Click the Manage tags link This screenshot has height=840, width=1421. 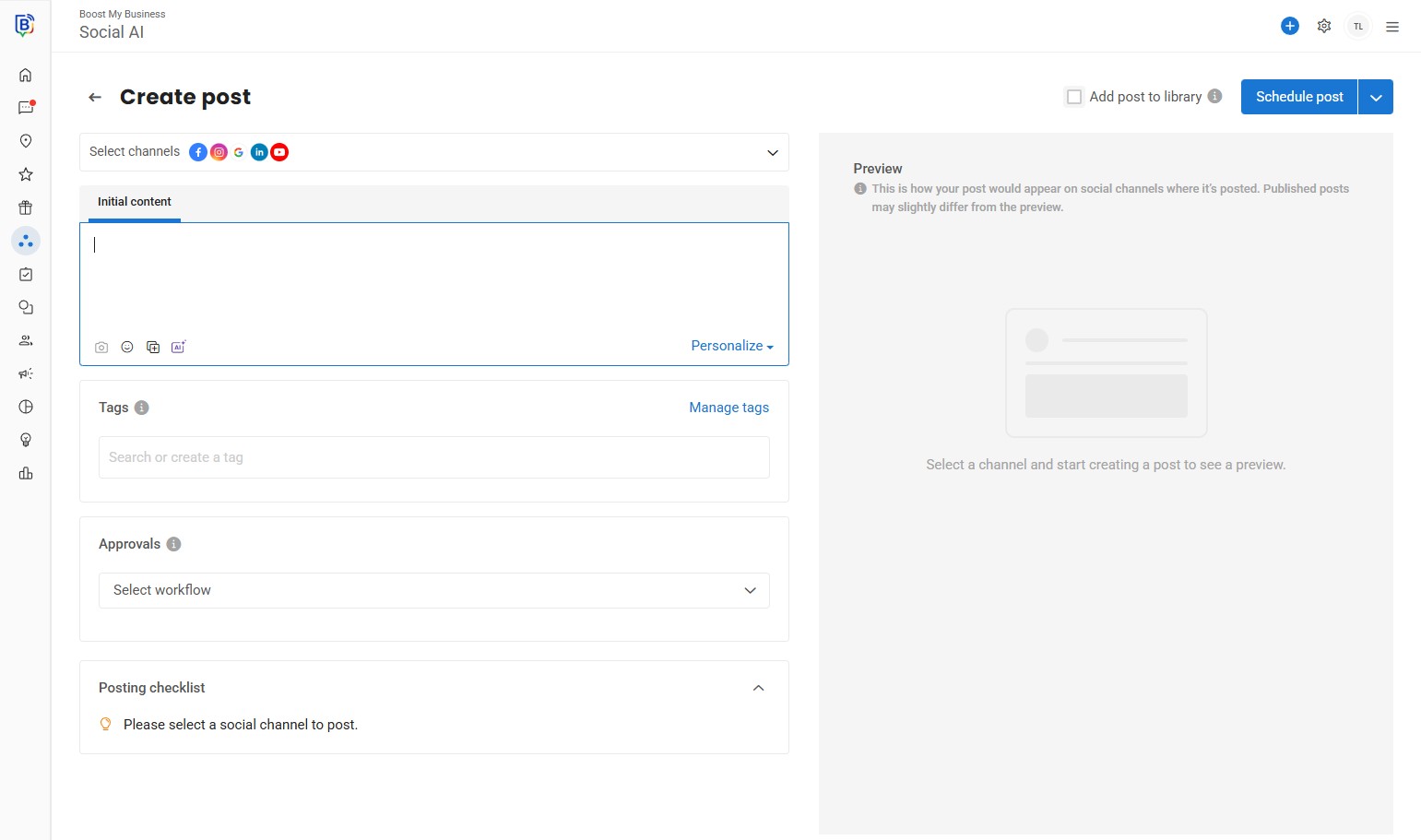pos(728,408)
